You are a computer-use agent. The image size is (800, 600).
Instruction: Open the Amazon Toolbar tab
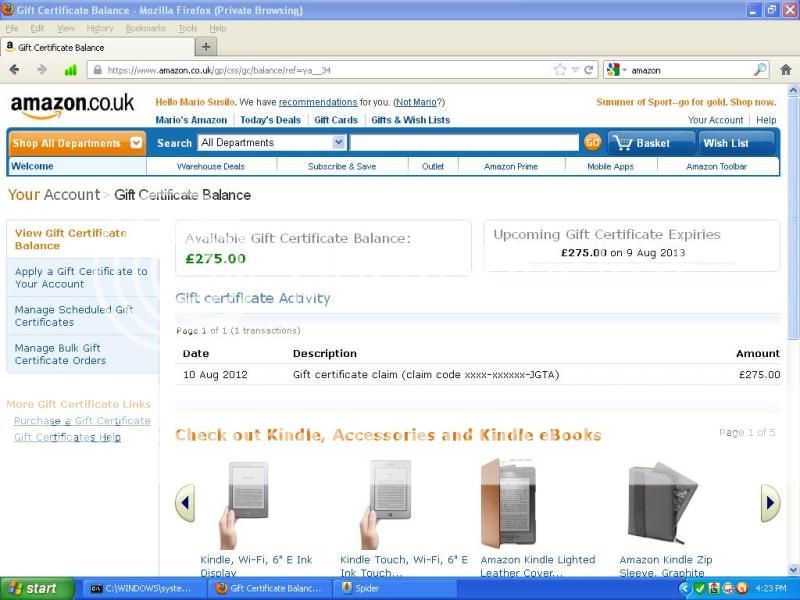pyautogui.click(x=716, y=166)
